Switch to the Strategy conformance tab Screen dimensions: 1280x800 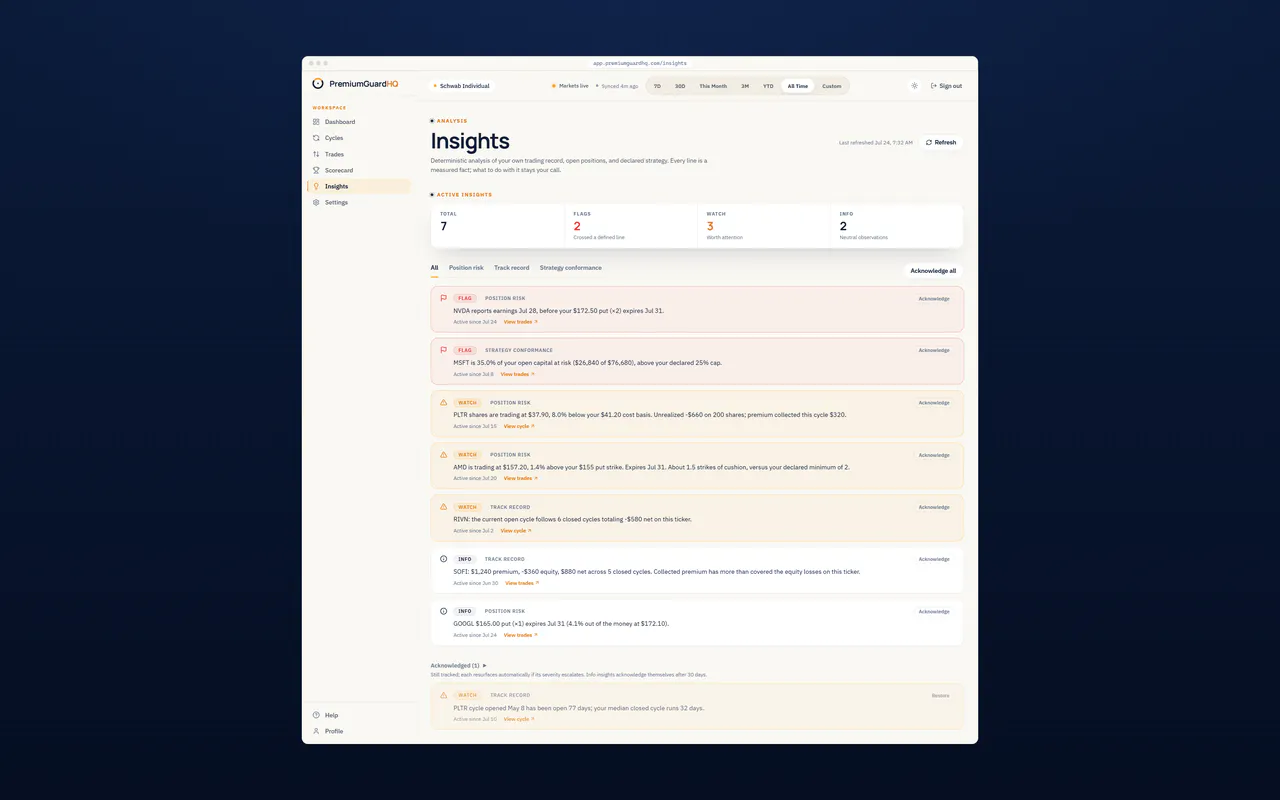coord(571,268)
